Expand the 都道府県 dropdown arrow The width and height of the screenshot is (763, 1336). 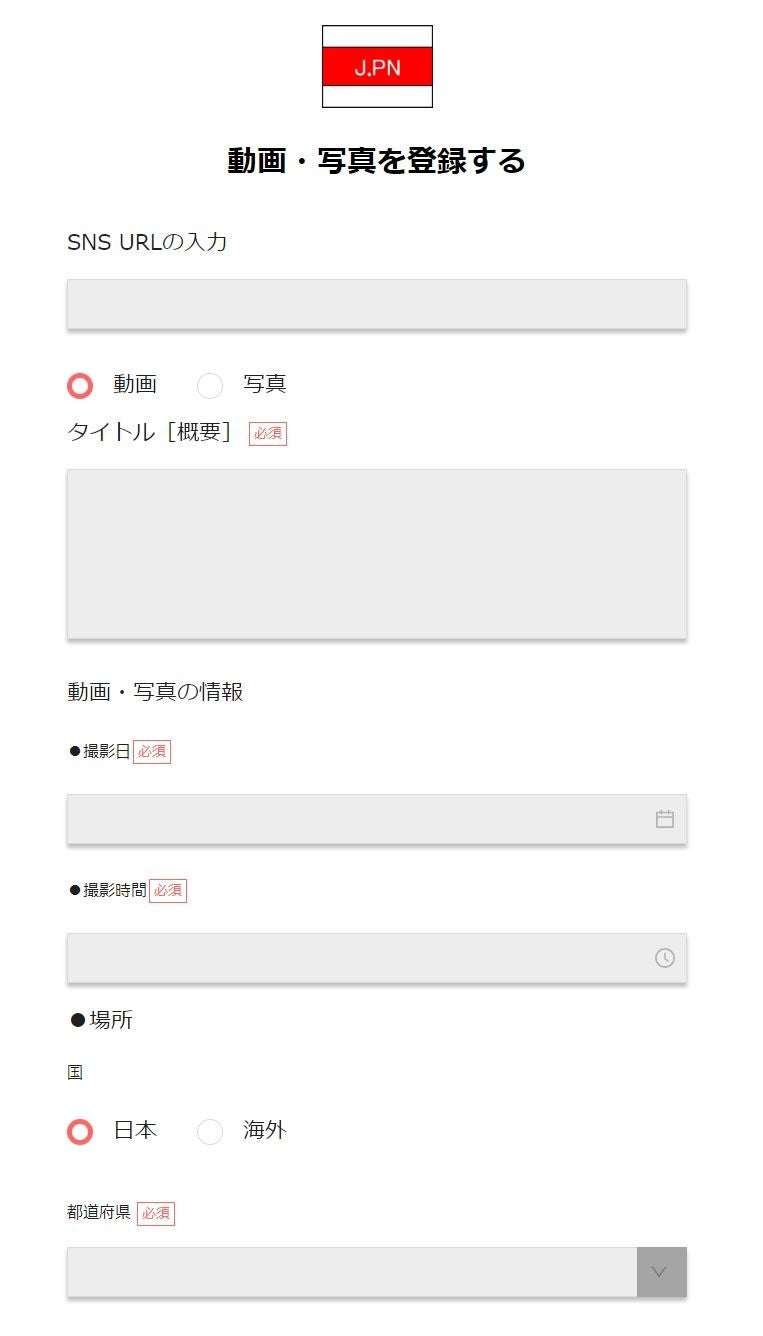coord(661,1272)
